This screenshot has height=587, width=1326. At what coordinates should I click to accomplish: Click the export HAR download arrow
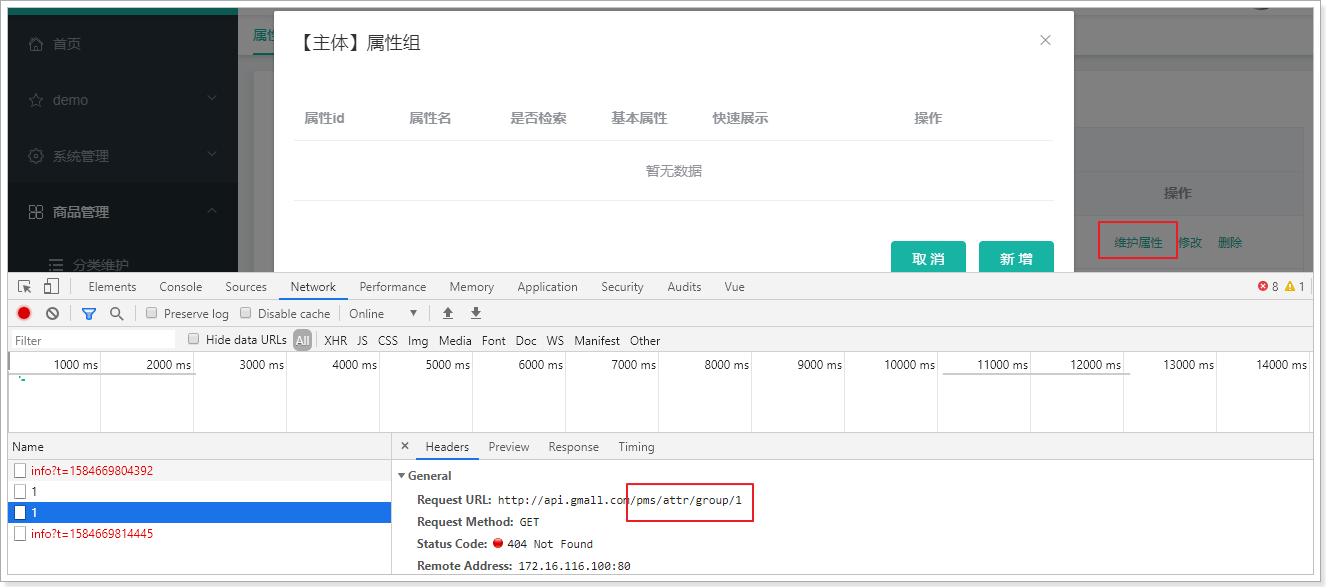(476, 313)
